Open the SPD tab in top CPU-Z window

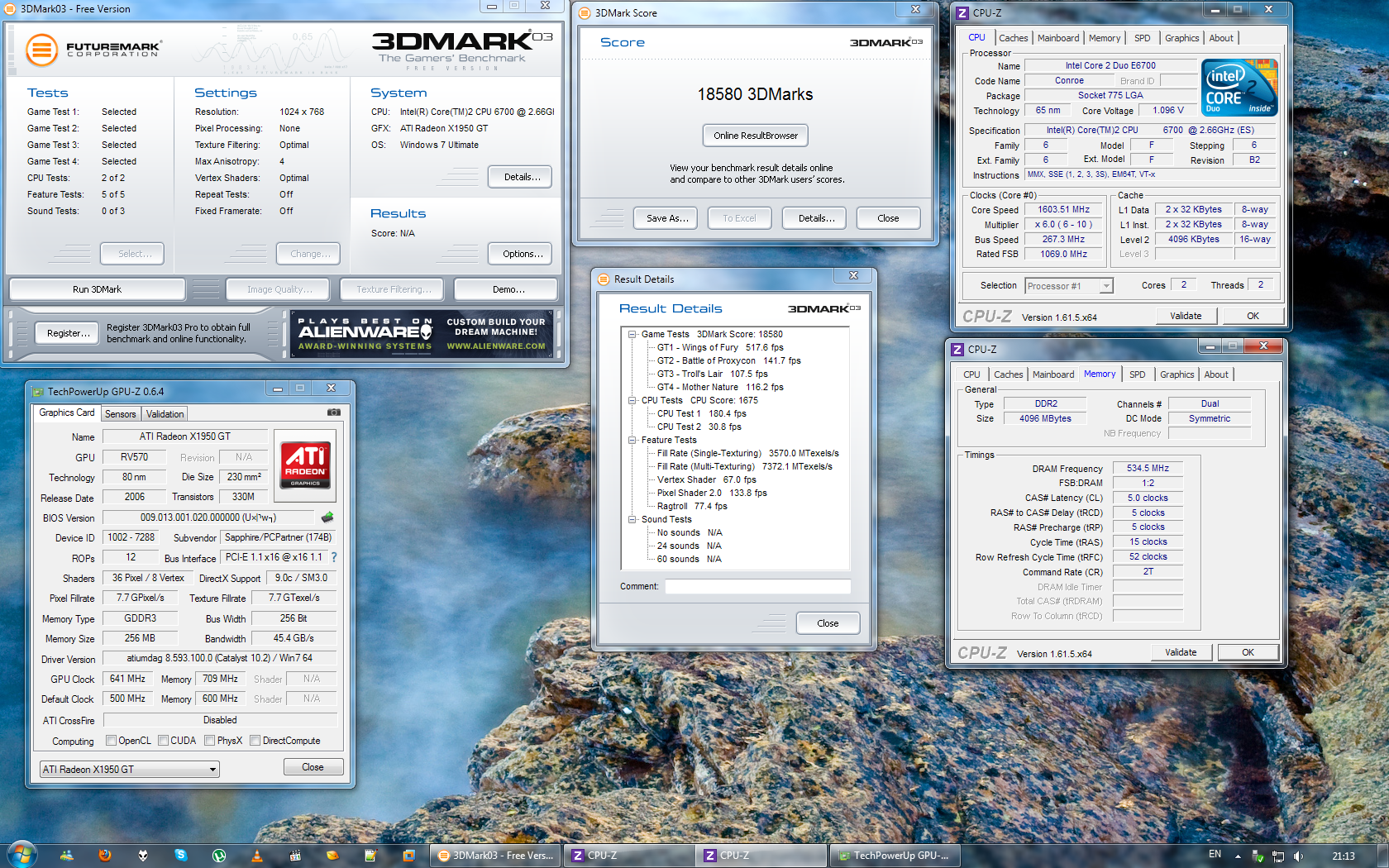pyautogui.click(x=1142, y=38)
